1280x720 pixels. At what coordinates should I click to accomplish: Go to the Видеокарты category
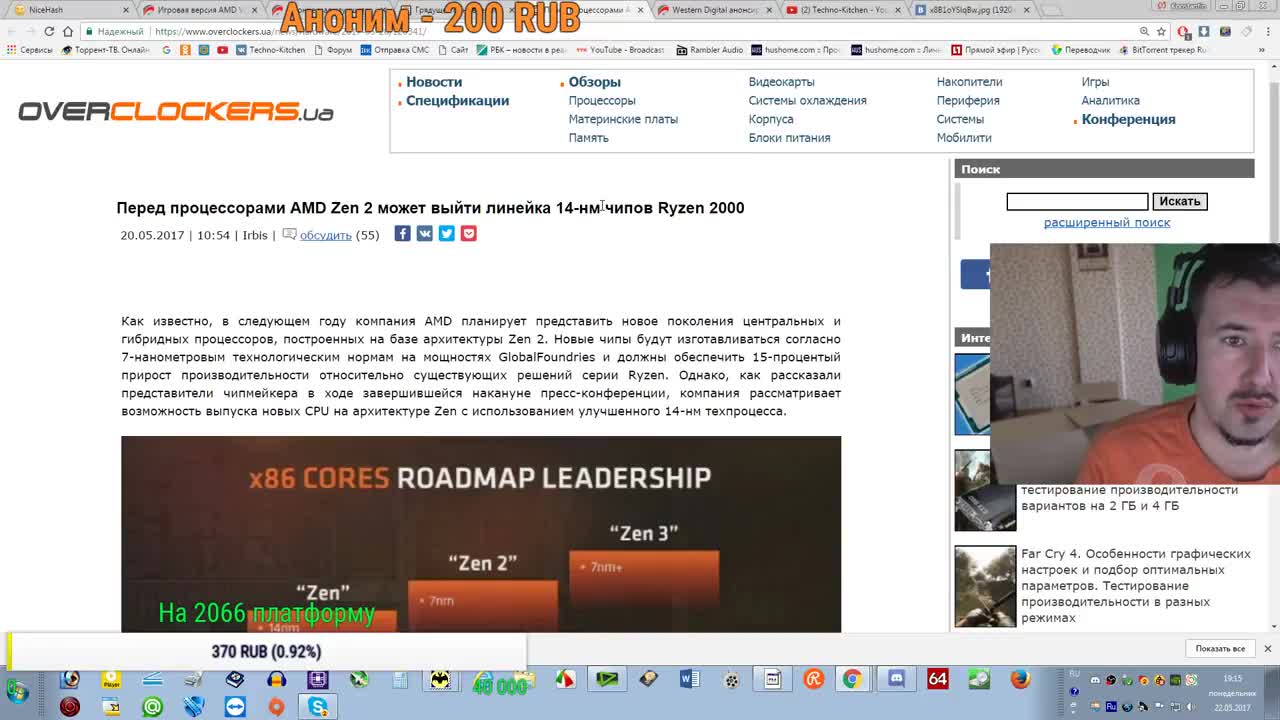click(781, 82)
